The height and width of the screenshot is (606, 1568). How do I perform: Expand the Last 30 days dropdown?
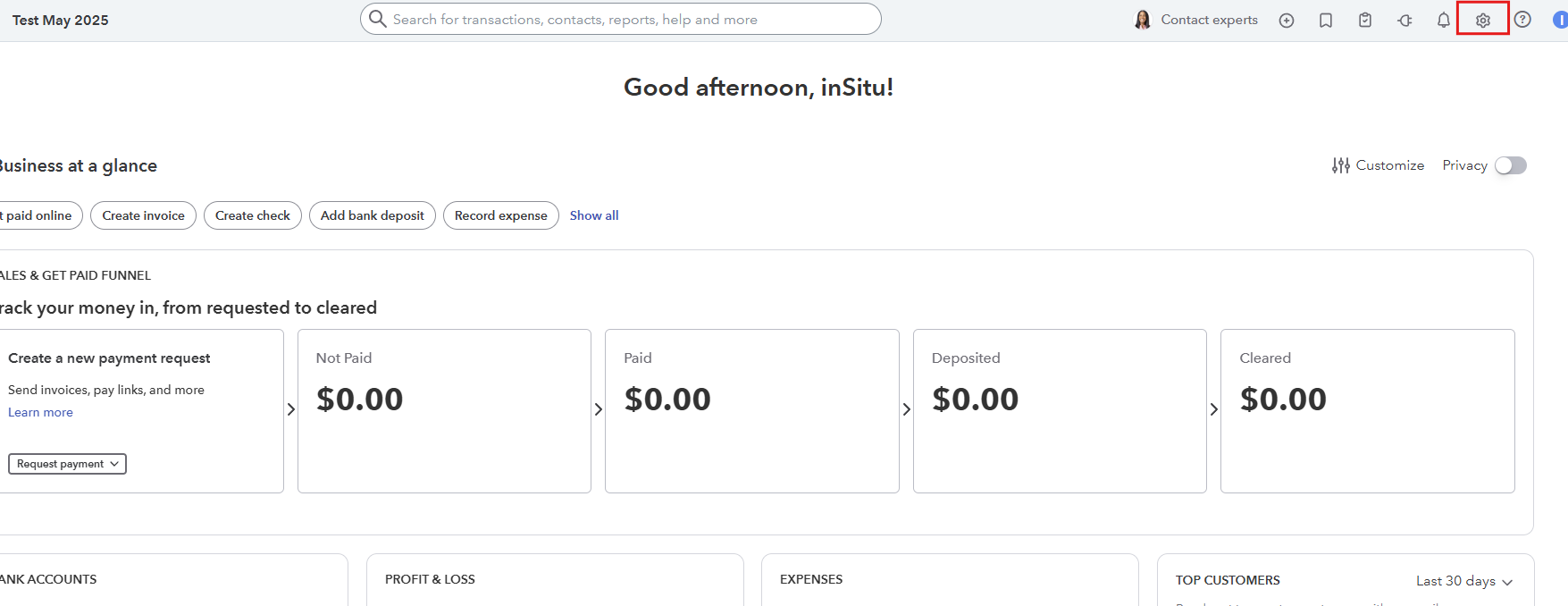[x=1464, y=581]
